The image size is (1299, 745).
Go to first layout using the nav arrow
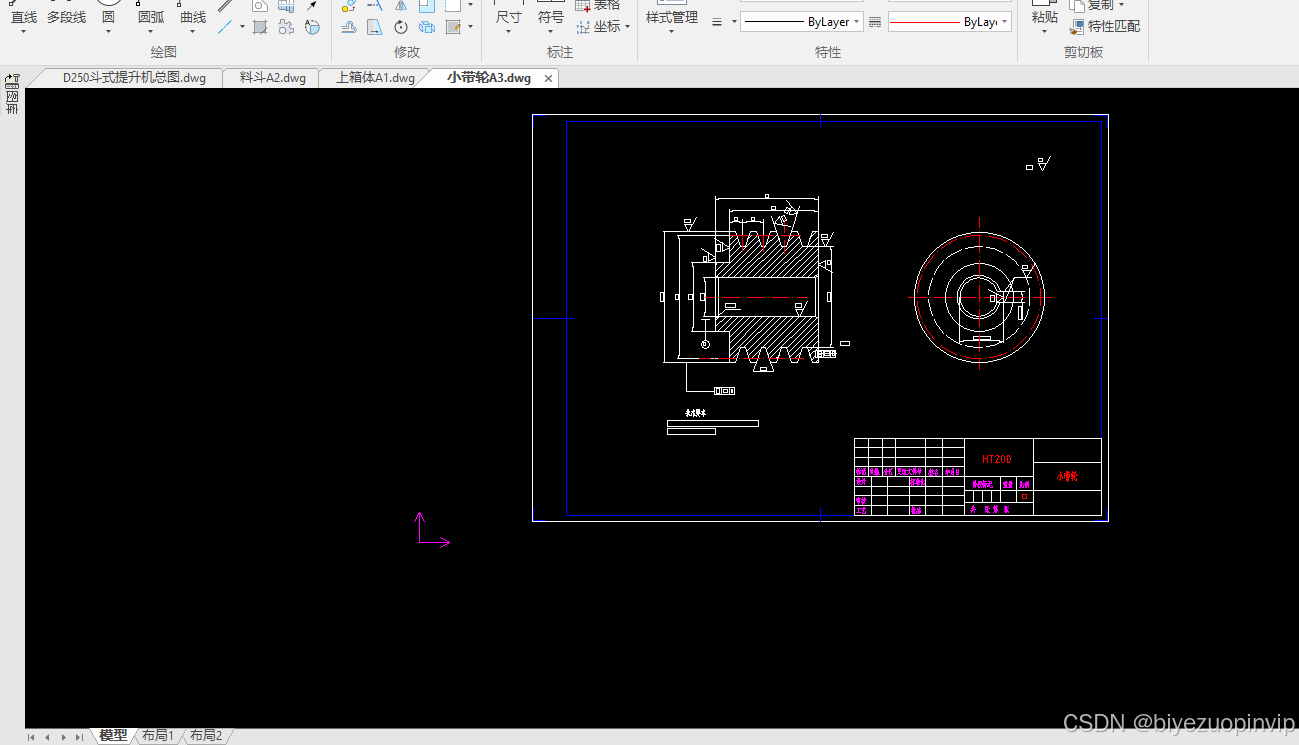(31, 737)
